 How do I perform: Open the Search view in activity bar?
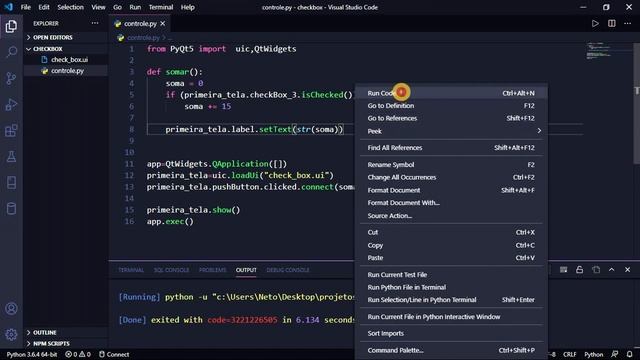tap(11, 52)
